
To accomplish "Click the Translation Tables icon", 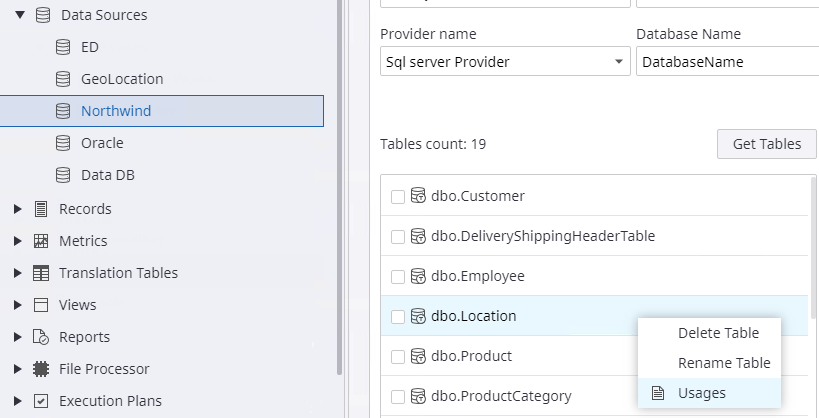I will tap(41, 273).
